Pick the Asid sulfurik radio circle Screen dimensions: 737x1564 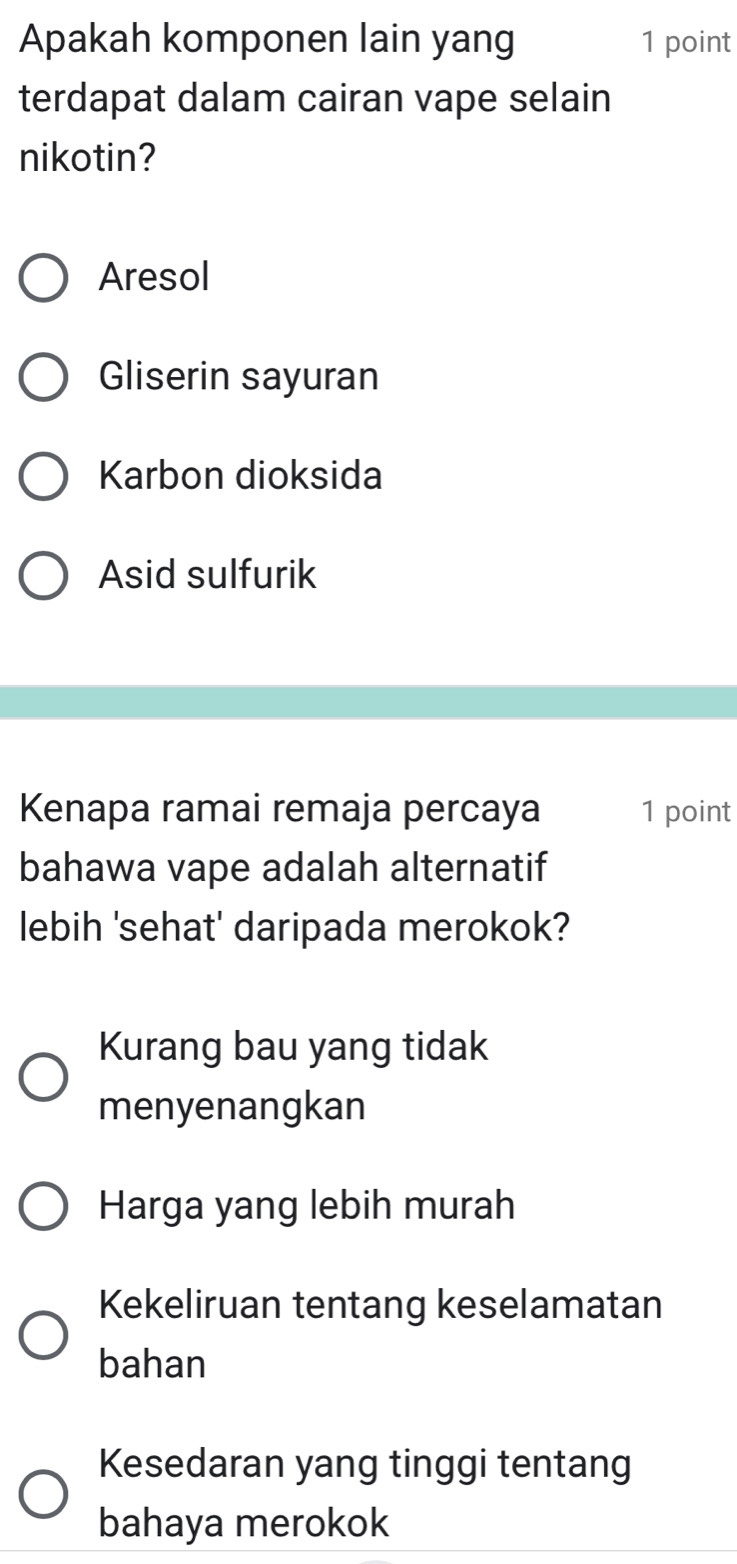[44, 577]
